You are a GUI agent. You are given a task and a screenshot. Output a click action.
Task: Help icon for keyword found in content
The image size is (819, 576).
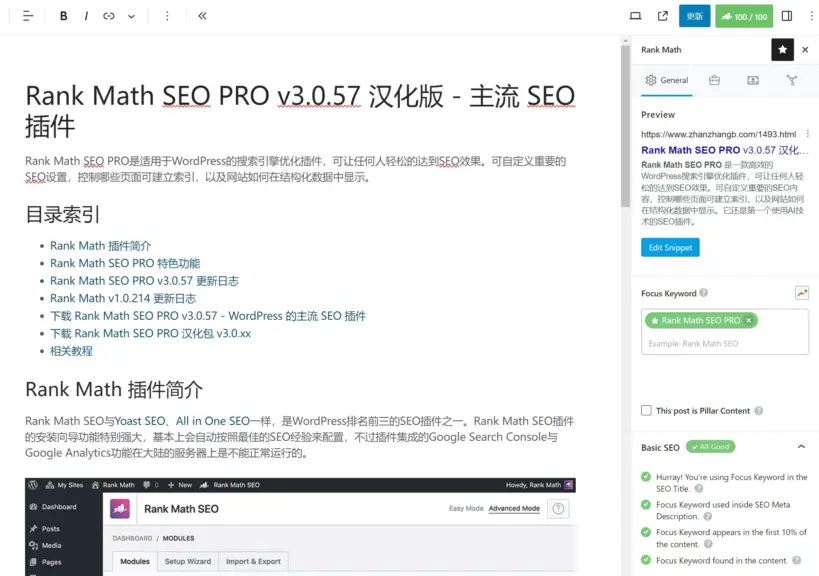[x=796, y=560]
